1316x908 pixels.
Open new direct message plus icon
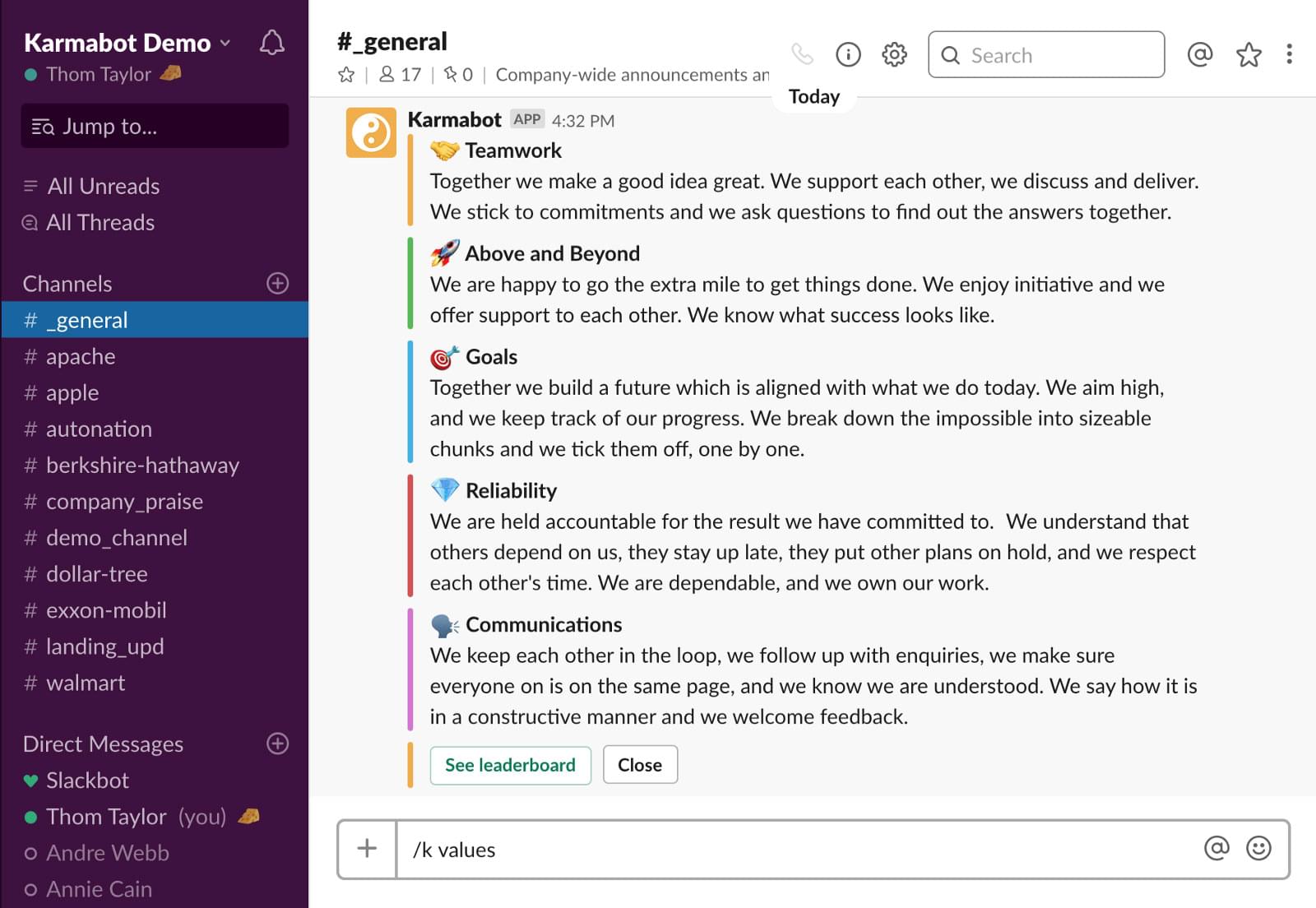tap(278, 744)
